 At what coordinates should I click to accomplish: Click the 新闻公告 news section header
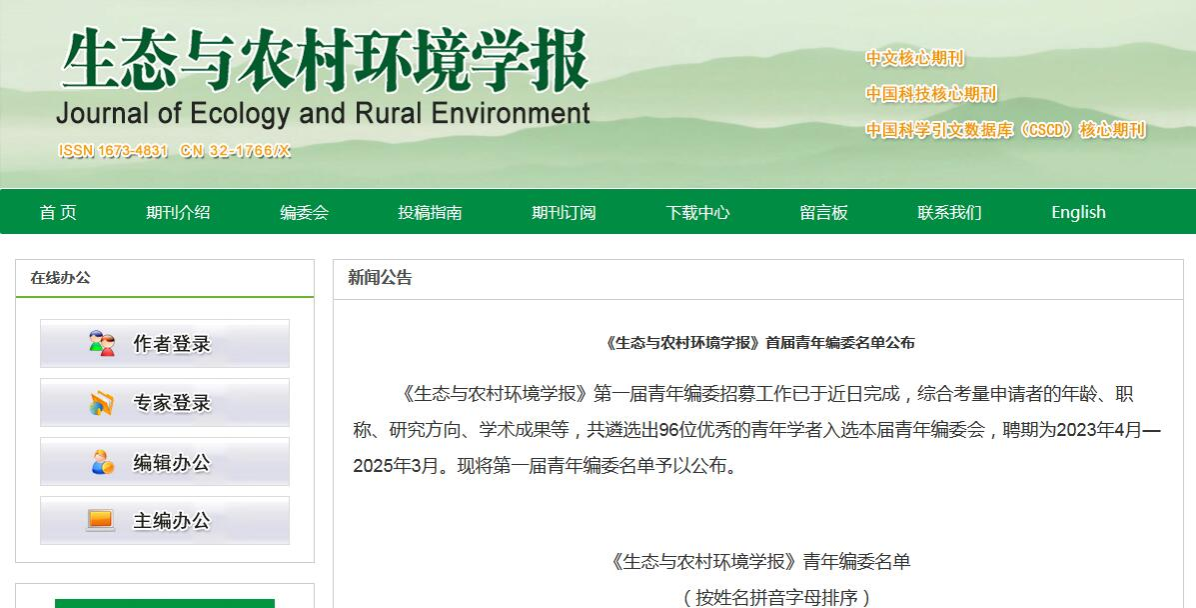coord(380,278)
